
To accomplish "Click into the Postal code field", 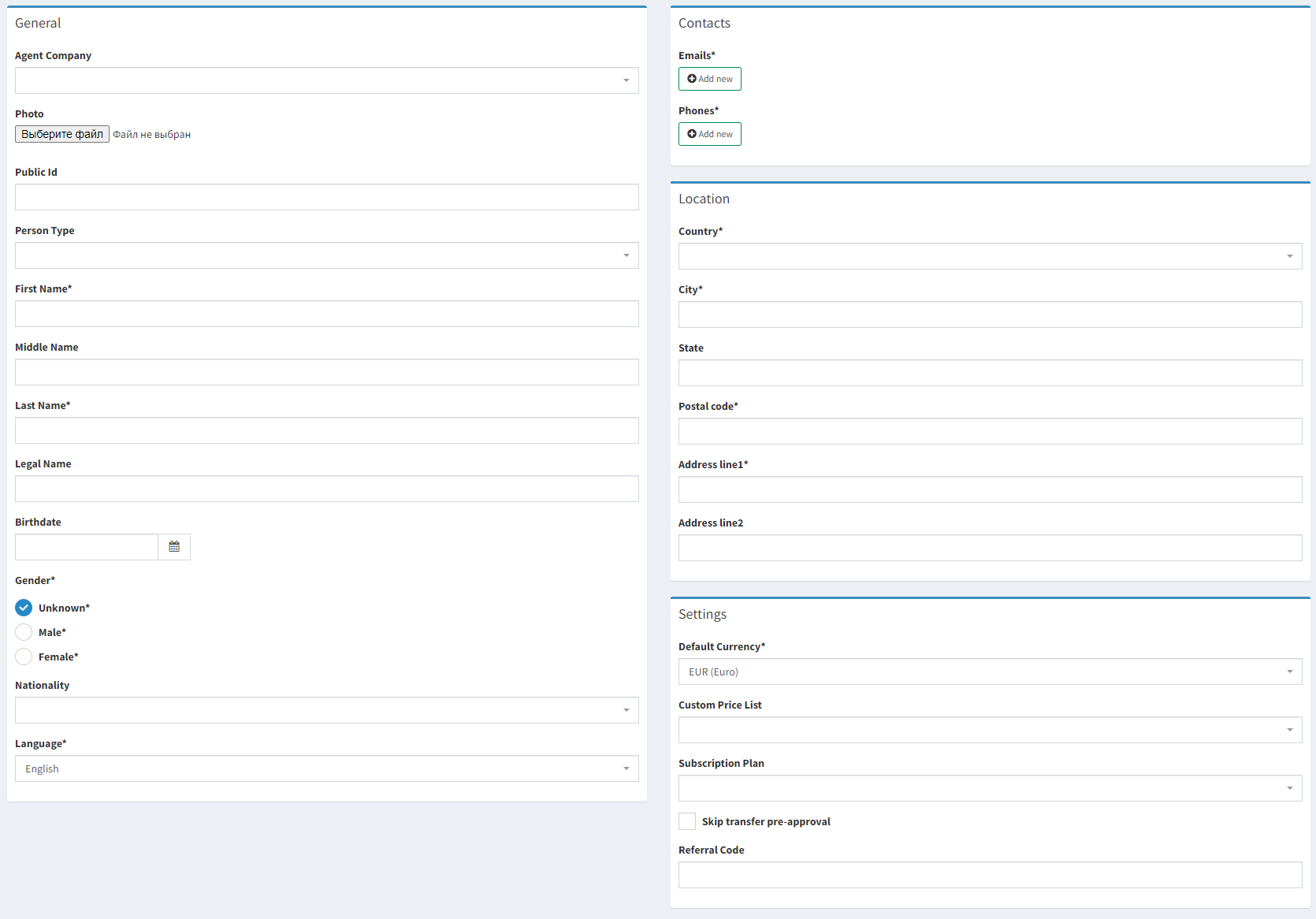I will (x=990, y=431).
